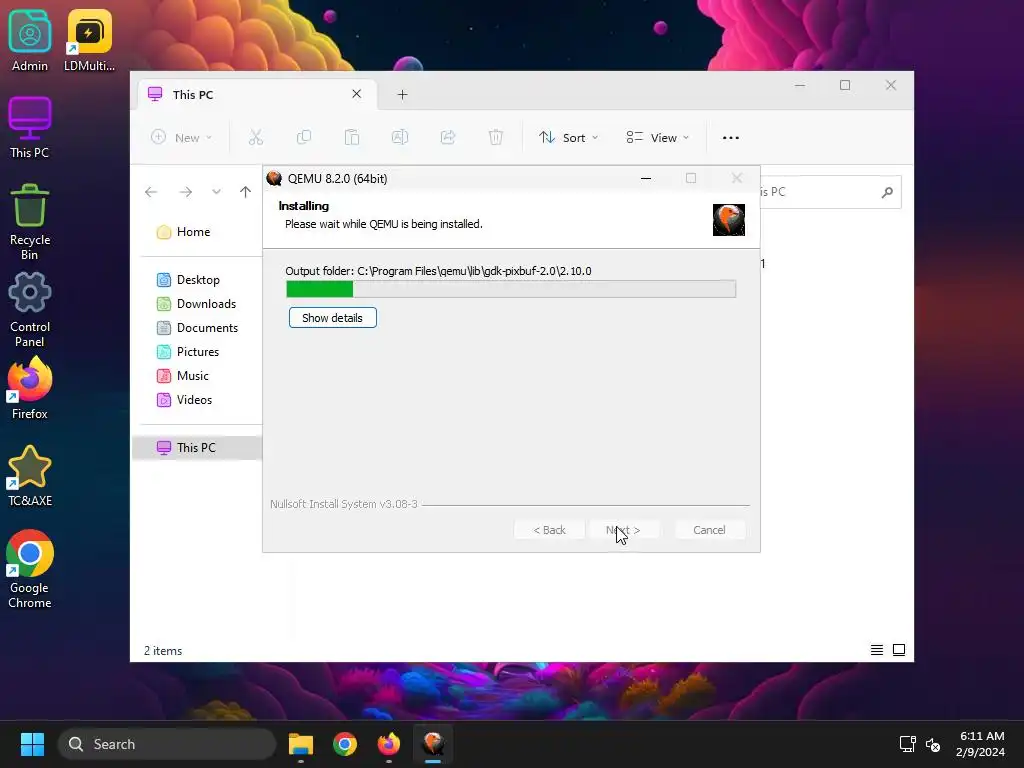Click the taskbar Search box
The height and width of the screenshot is (768, 1024).
[167, 744]
